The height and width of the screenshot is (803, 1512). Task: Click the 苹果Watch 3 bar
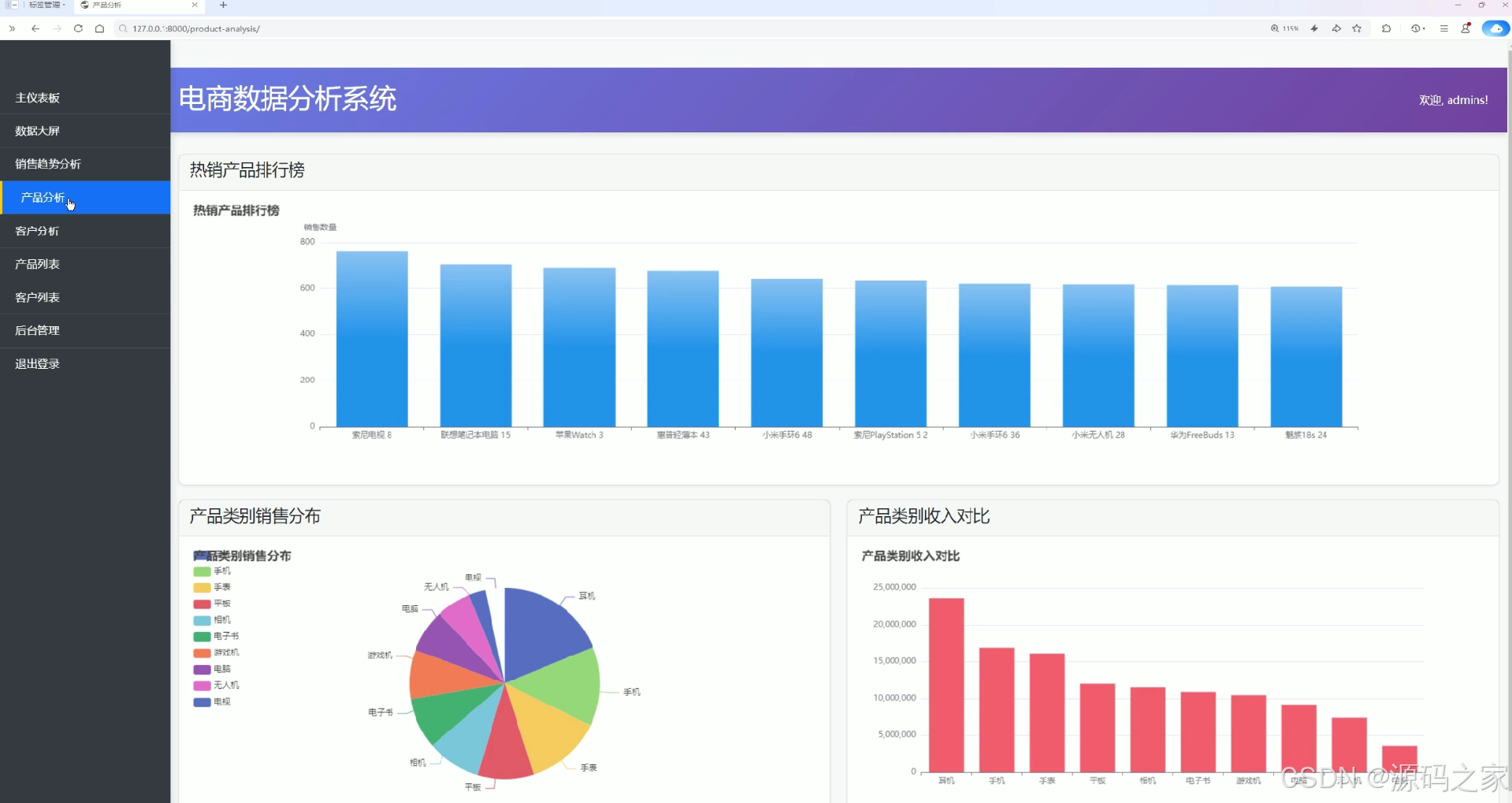tap(579, 348)
